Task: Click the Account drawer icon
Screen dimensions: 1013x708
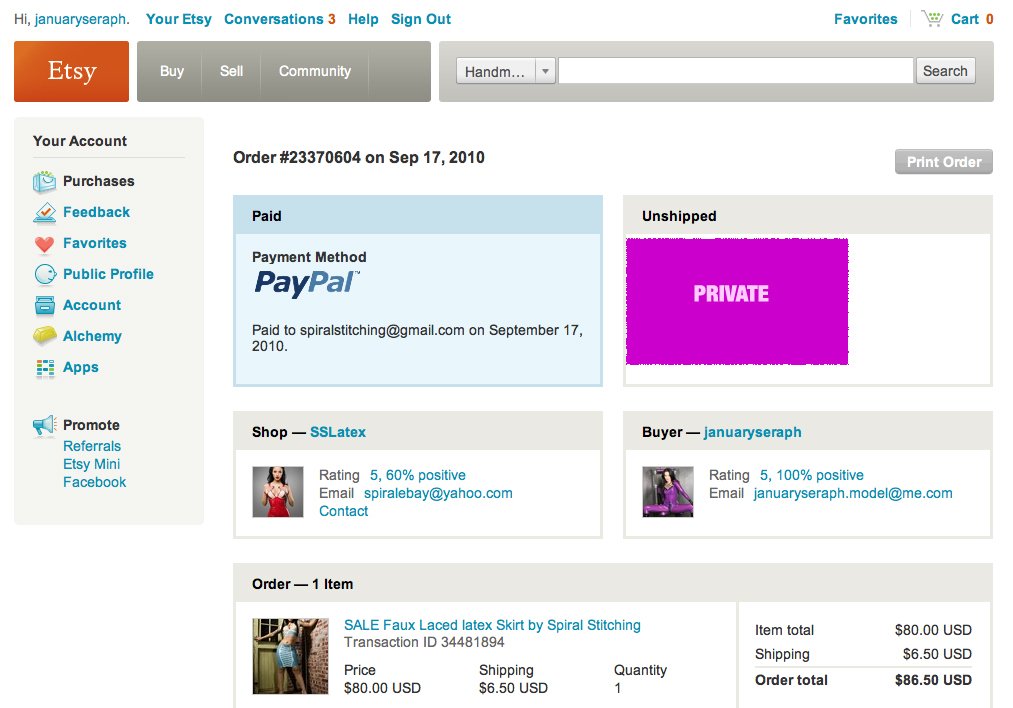Action: coord(45,306)
